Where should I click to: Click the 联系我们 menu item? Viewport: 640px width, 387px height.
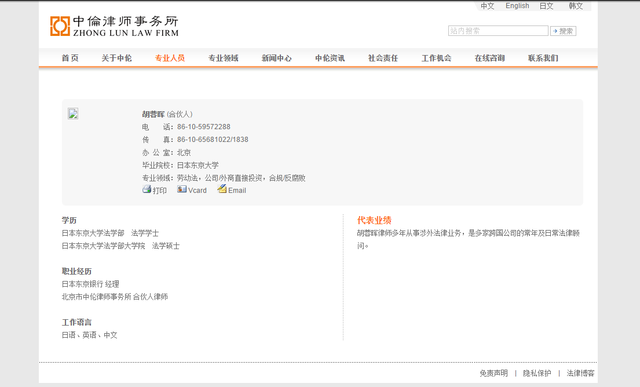pos(543,58)
